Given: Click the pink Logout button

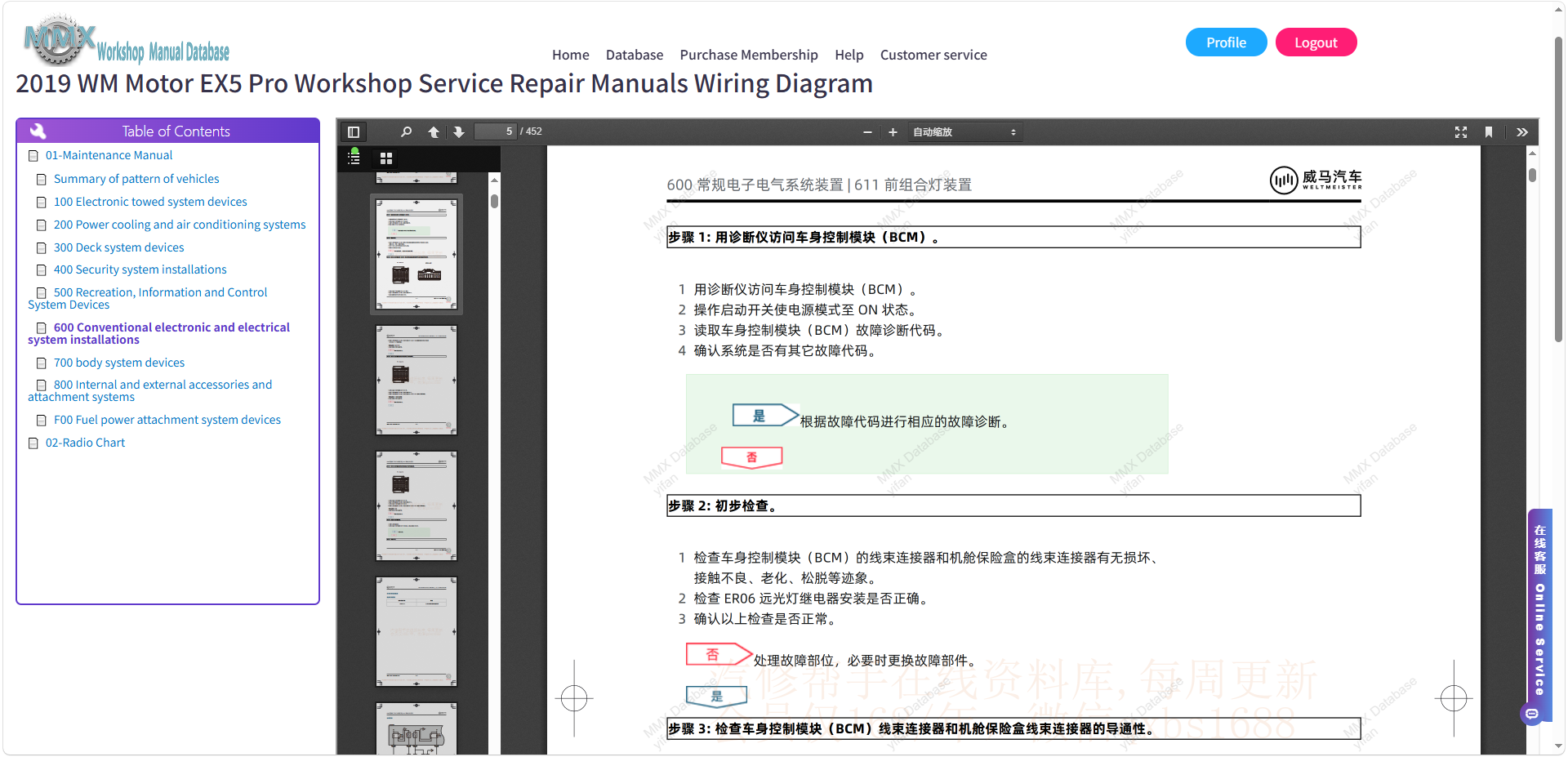Looking at the screenshot, I should coord(1316,42).
